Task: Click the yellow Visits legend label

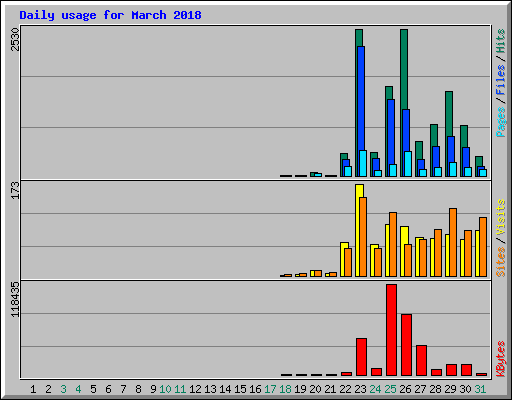Action: [x=501, y=217]
